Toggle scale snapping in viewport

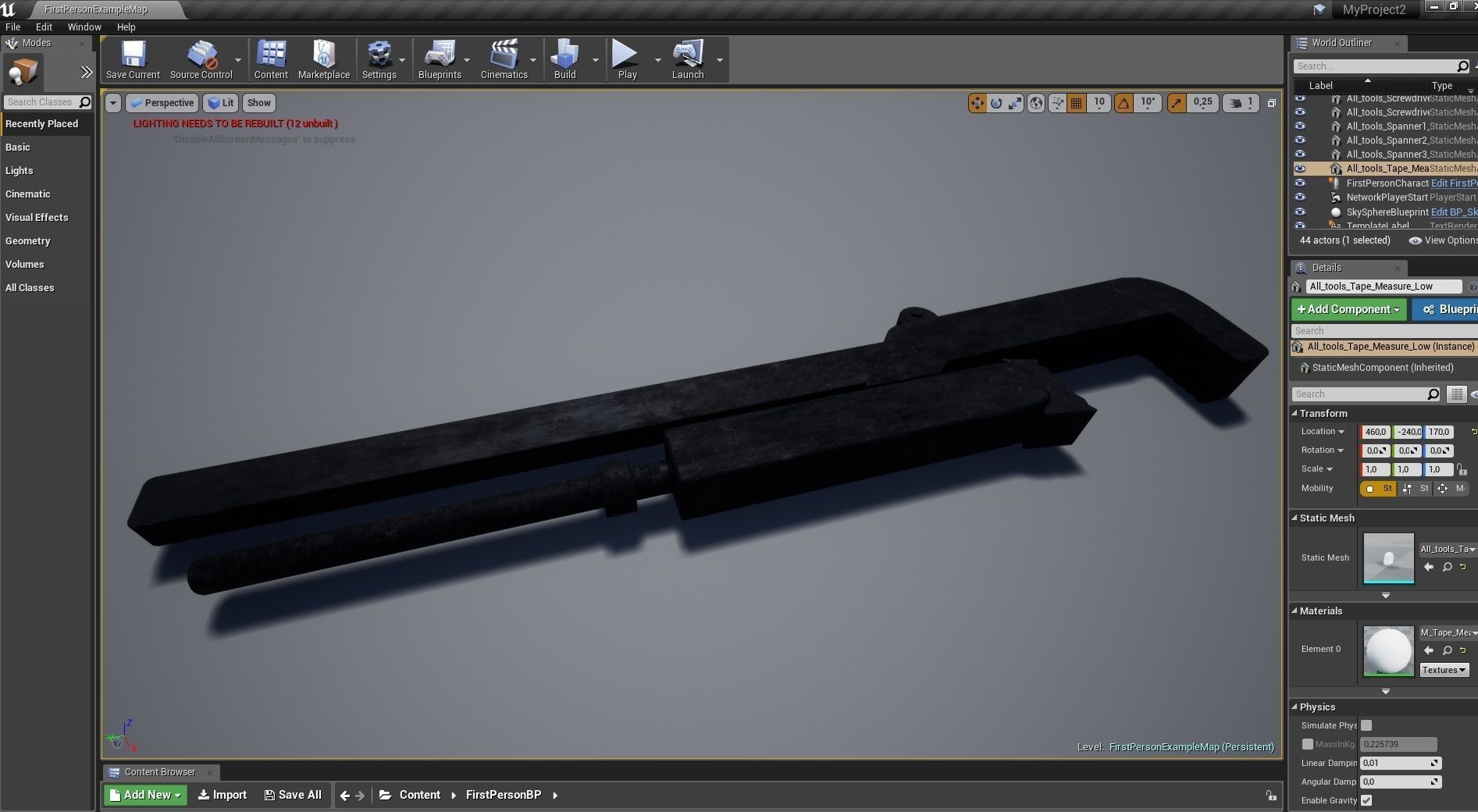1176,103
